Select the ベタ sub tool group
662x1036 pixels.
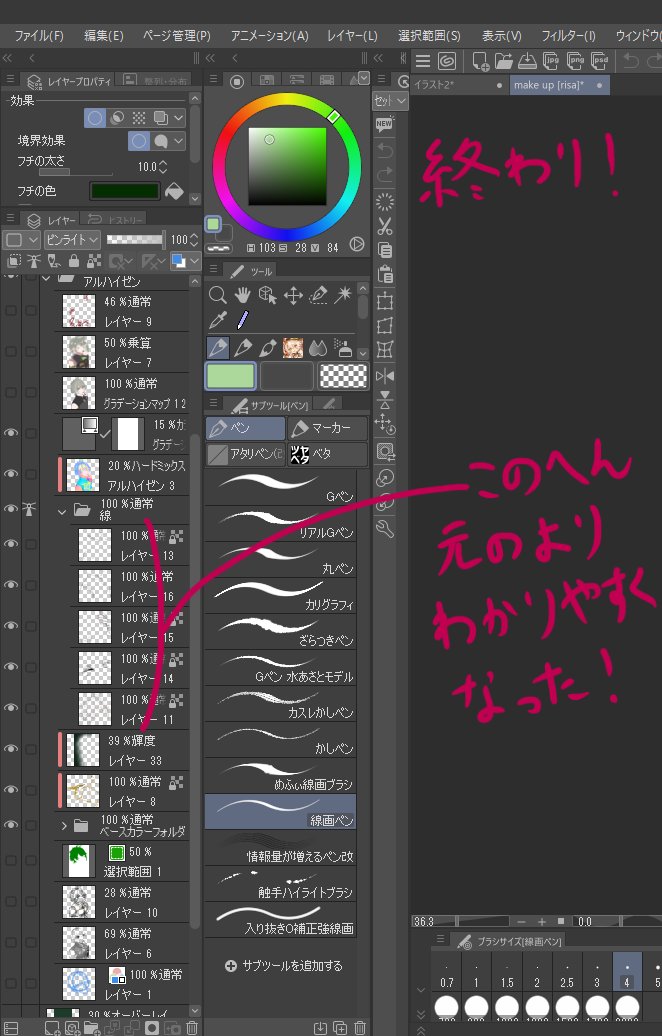(327, 454)
